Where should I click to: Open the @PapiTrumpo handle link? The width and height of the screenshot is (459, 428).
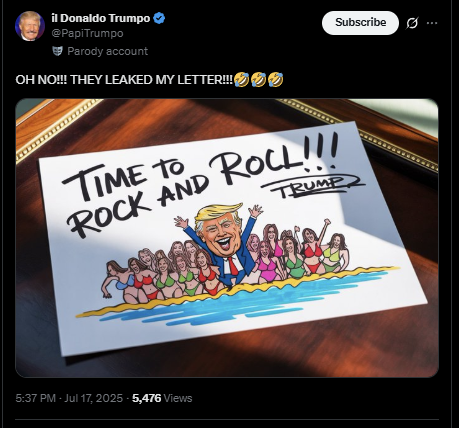click(87, 33)
